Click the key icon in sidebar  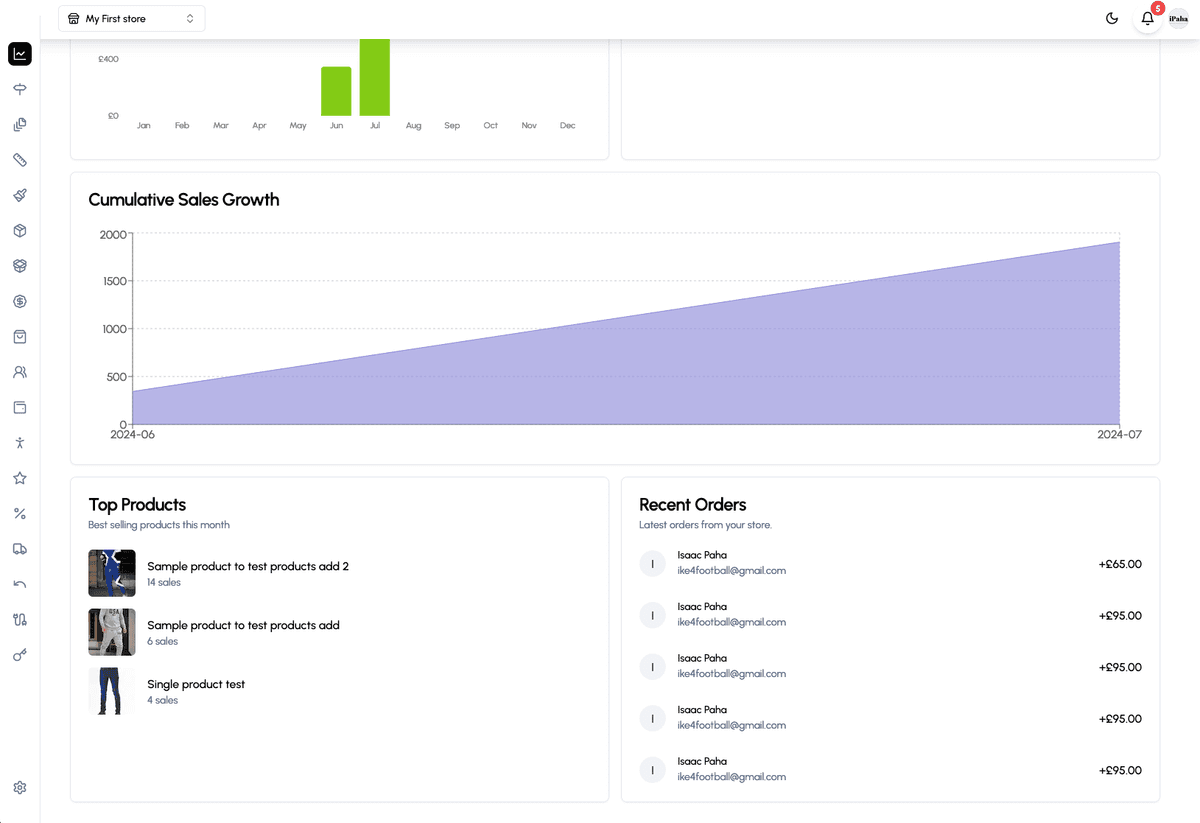click(x=20, y=655)
